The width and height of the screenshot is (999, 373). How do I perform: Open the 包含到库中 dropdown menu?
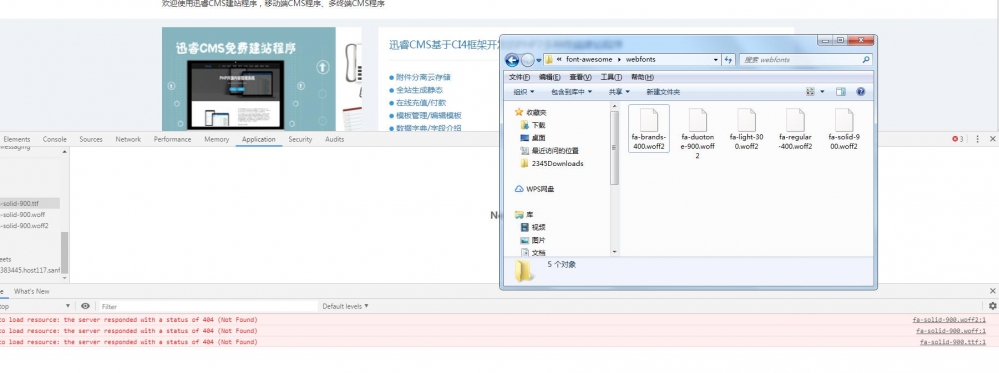click(x=571, y=92)
